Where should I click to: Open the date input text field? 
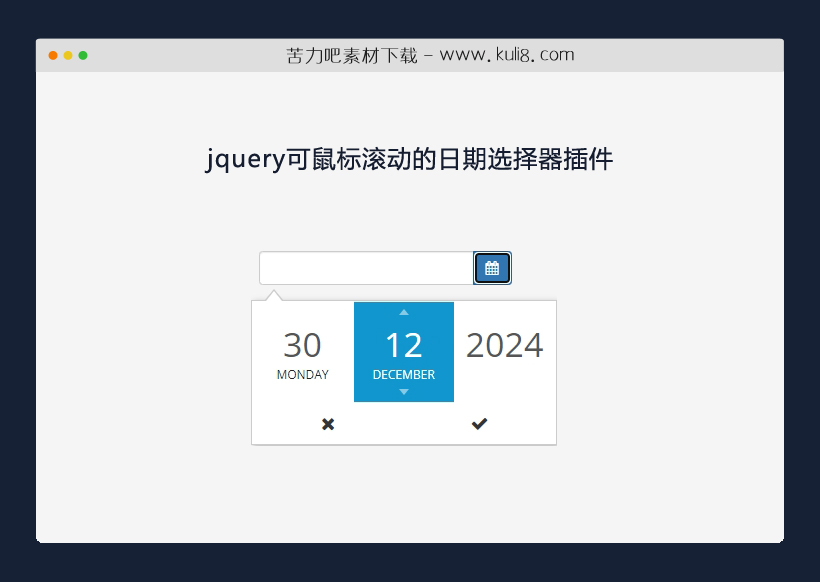click(365, 268)
